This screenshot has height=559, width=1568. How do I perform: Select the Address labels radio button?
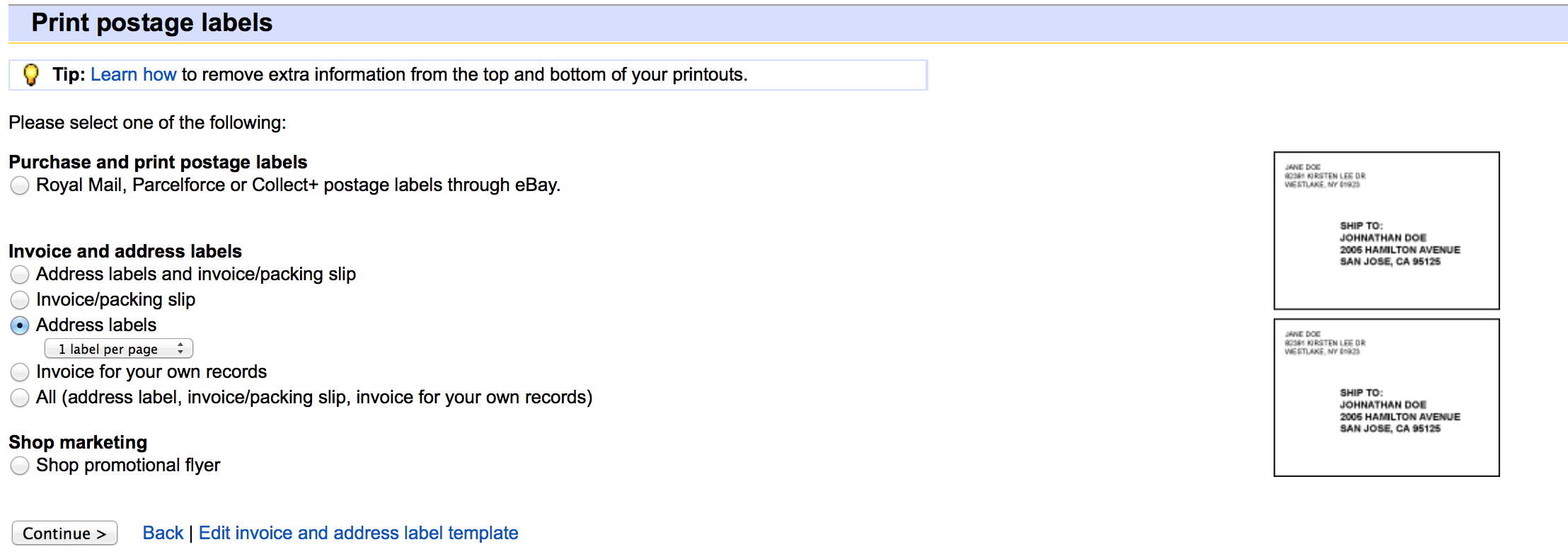(20, 325)
